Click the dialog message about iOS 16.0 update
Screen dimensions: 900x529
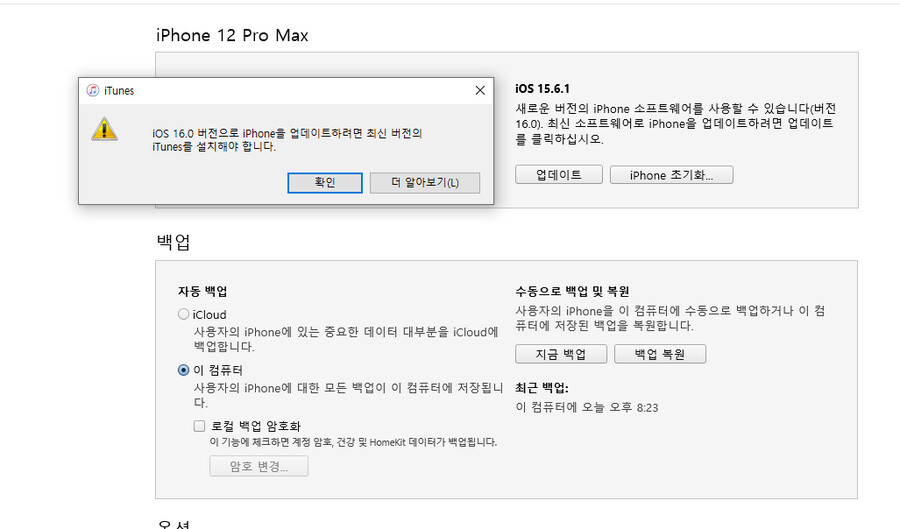point(287,140)
